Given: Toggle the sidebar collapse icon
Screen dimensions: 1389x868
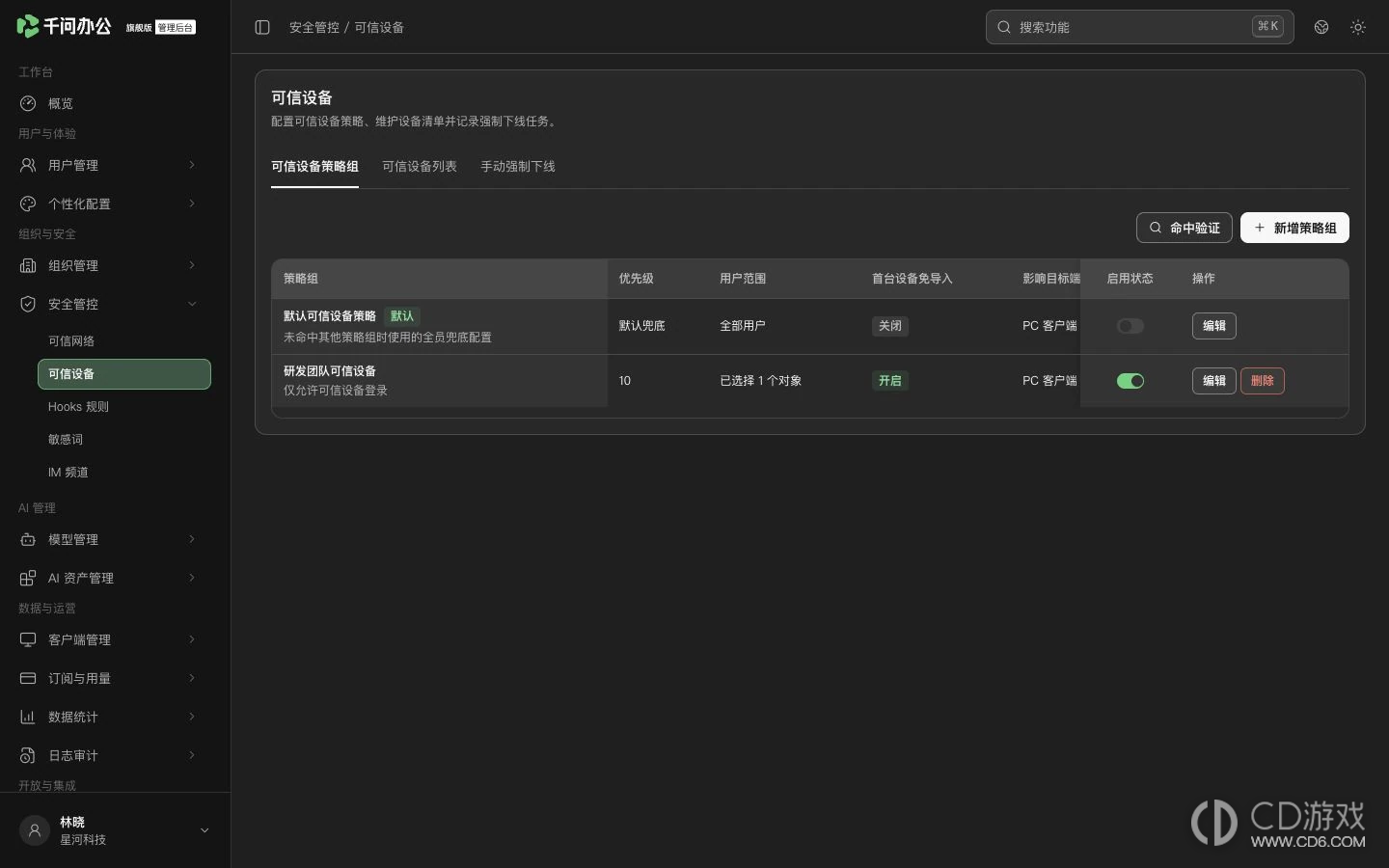Looking at the screenshot, I should [262, 27].
